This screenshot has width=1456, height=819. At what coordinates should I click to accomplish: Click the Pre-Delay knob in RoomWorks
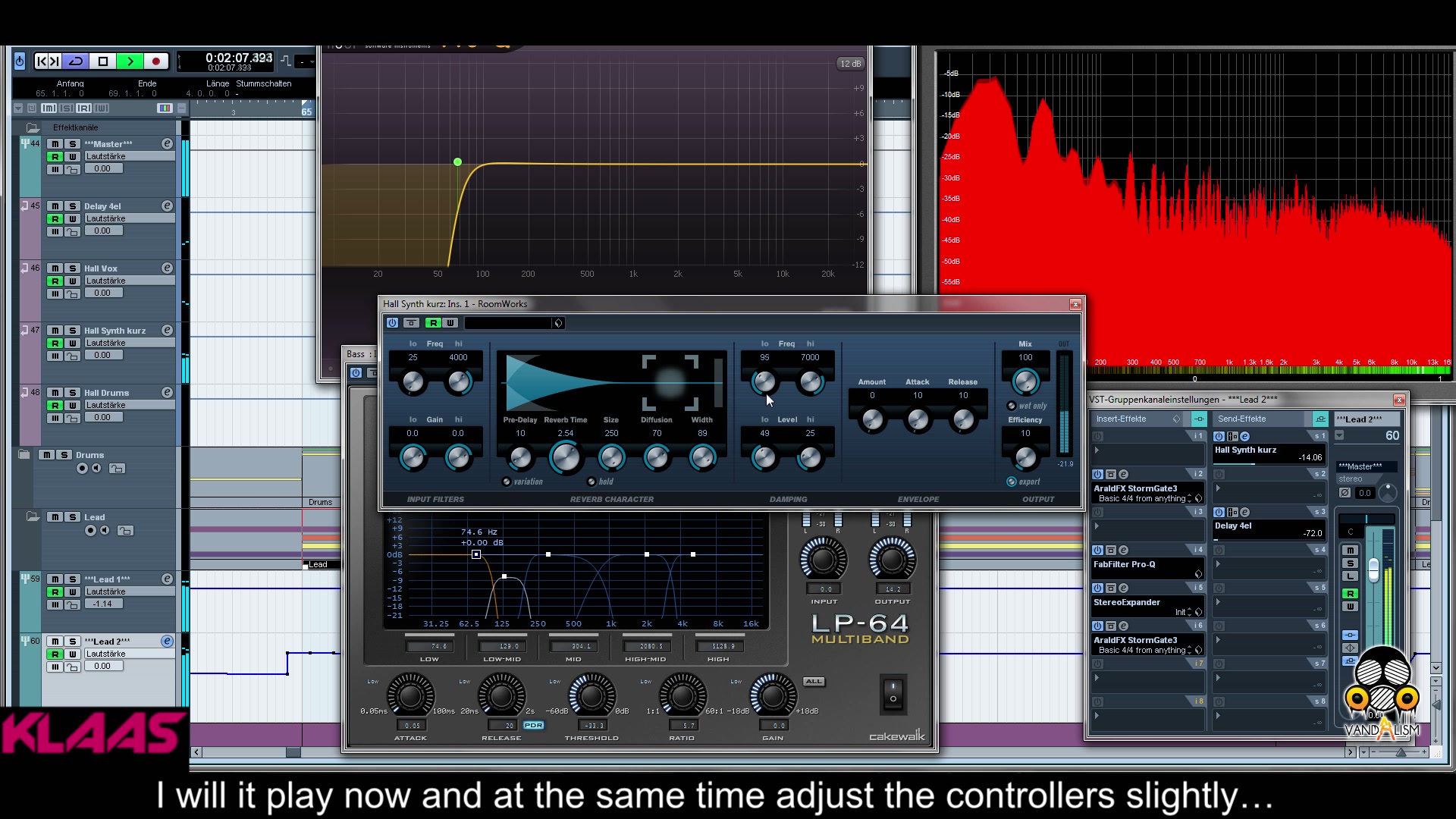520,457
